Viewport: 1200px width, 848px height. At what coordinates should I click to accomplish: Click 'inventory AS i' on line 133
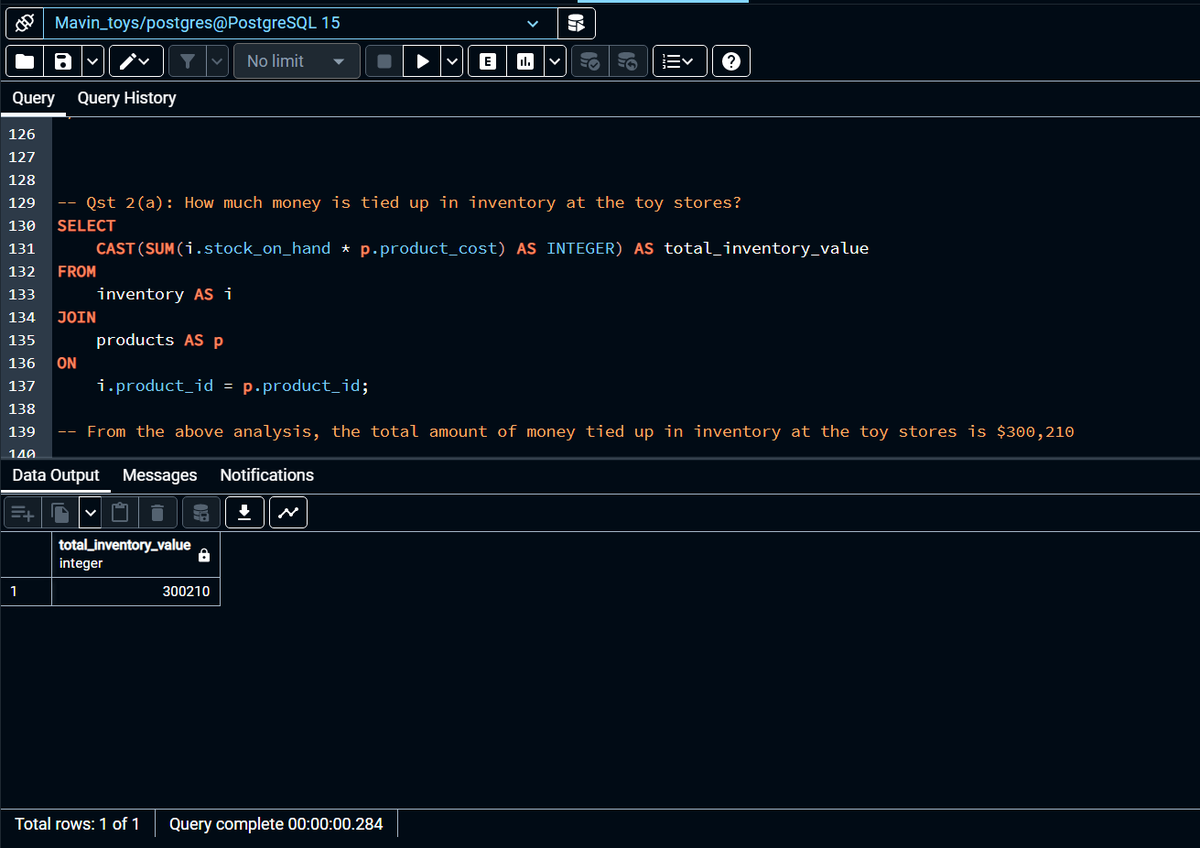point(164,295)
